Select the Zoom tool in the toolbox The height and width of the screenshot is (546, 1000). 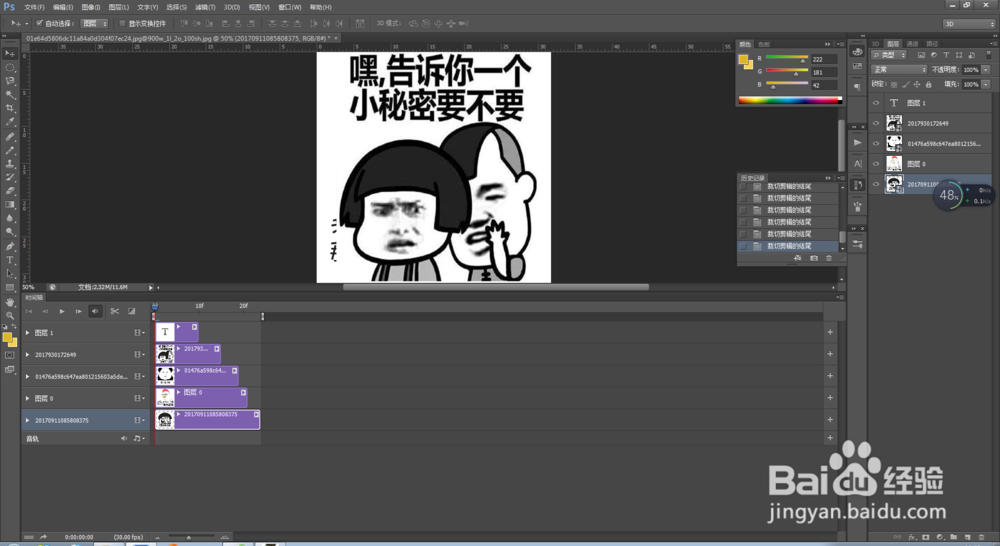click(x=10, y=315)
